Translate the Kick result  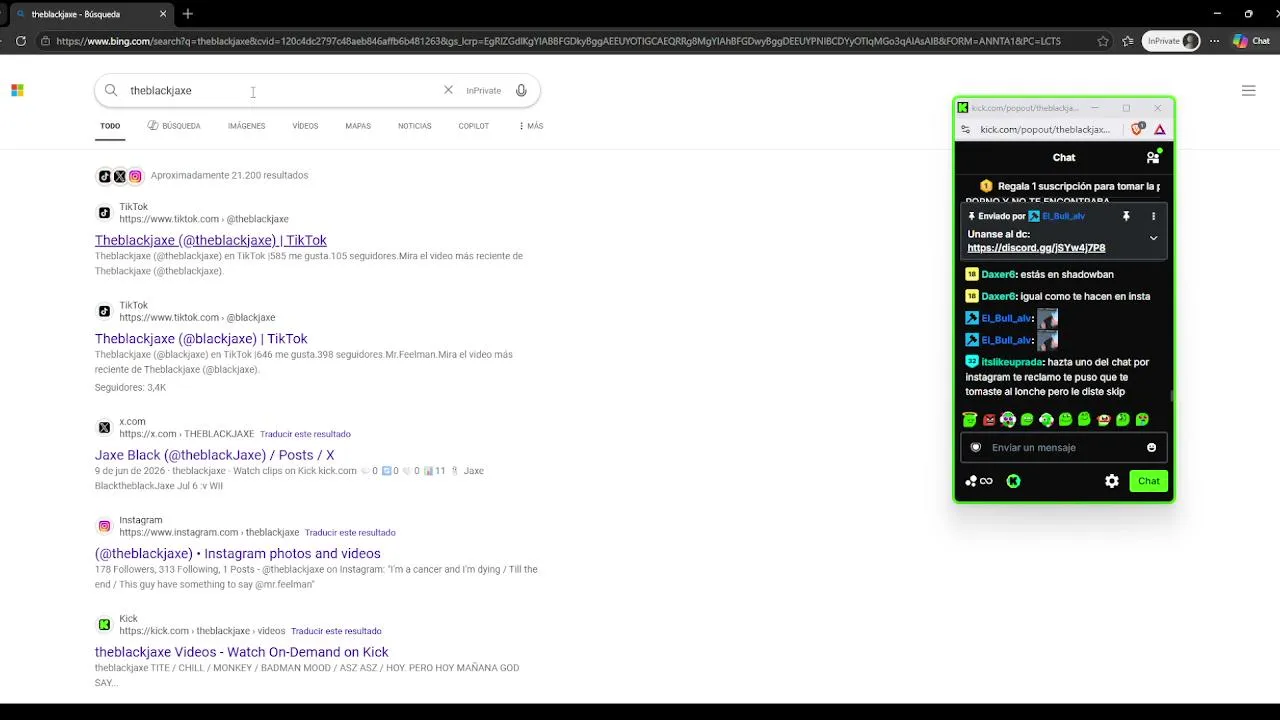[x=336, y=631]
